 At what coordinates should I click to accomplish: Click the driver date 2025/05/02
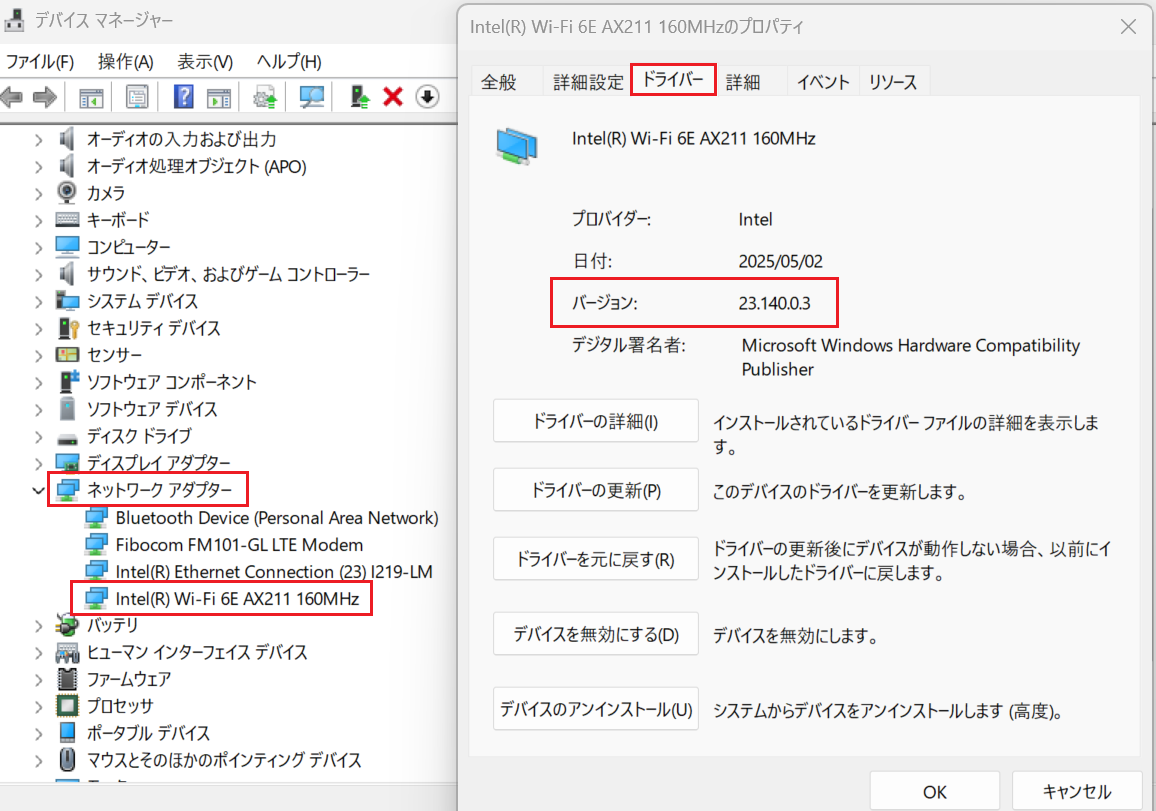pos(781,261)
